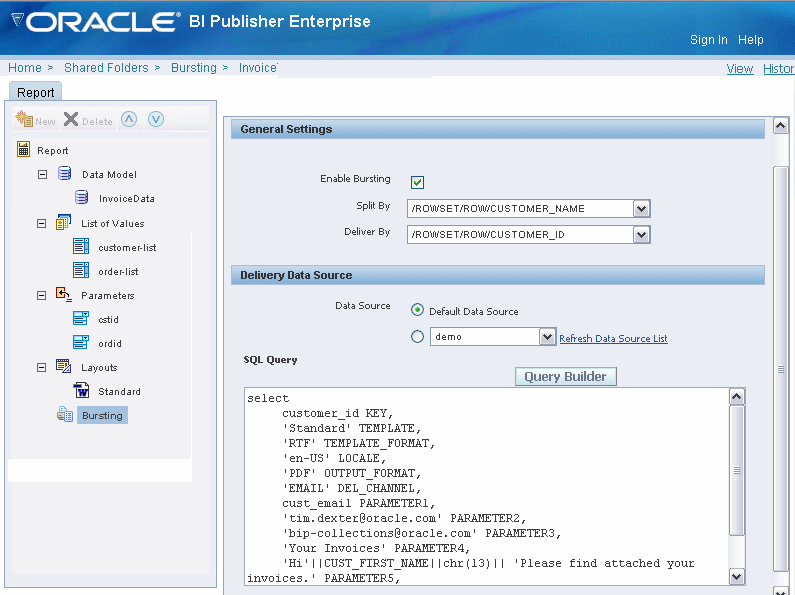Click the SQL query scrollbar down arrow
Screen dimensions: 795x595
737,576
